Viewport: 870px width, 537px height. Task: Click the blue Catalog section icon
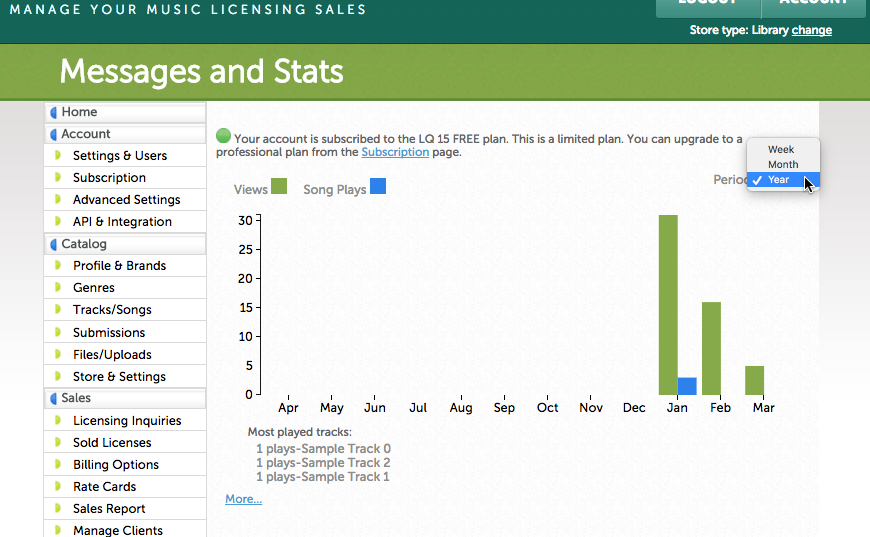coord(53,244)
